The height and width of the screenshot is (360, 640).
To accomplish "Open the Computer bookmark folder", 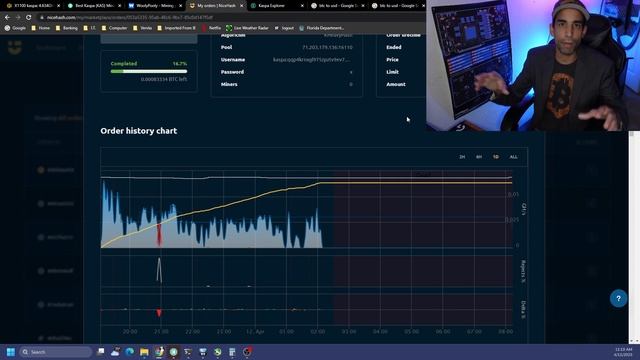I will click(x=114, y=28).
